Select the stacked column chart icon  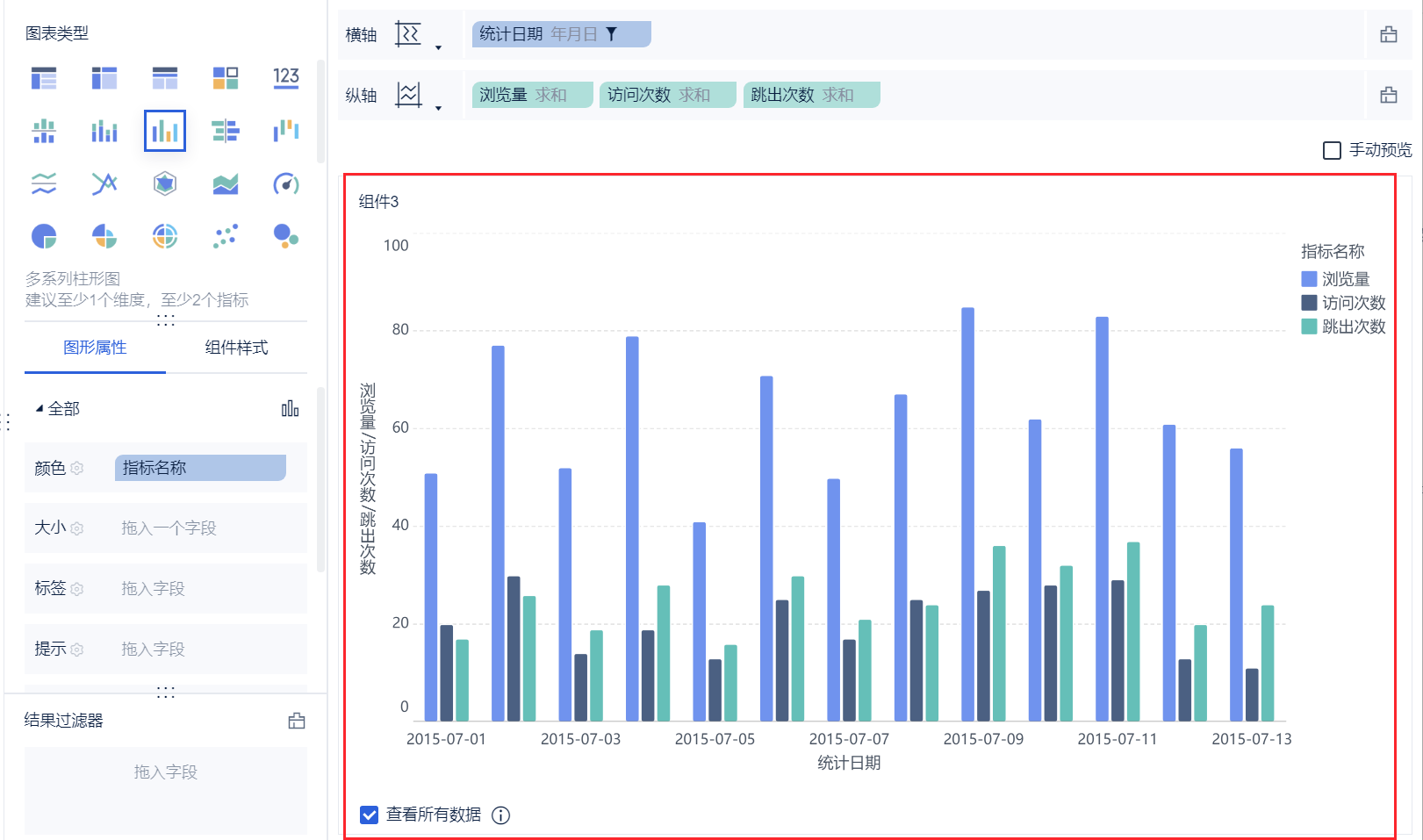104,131
